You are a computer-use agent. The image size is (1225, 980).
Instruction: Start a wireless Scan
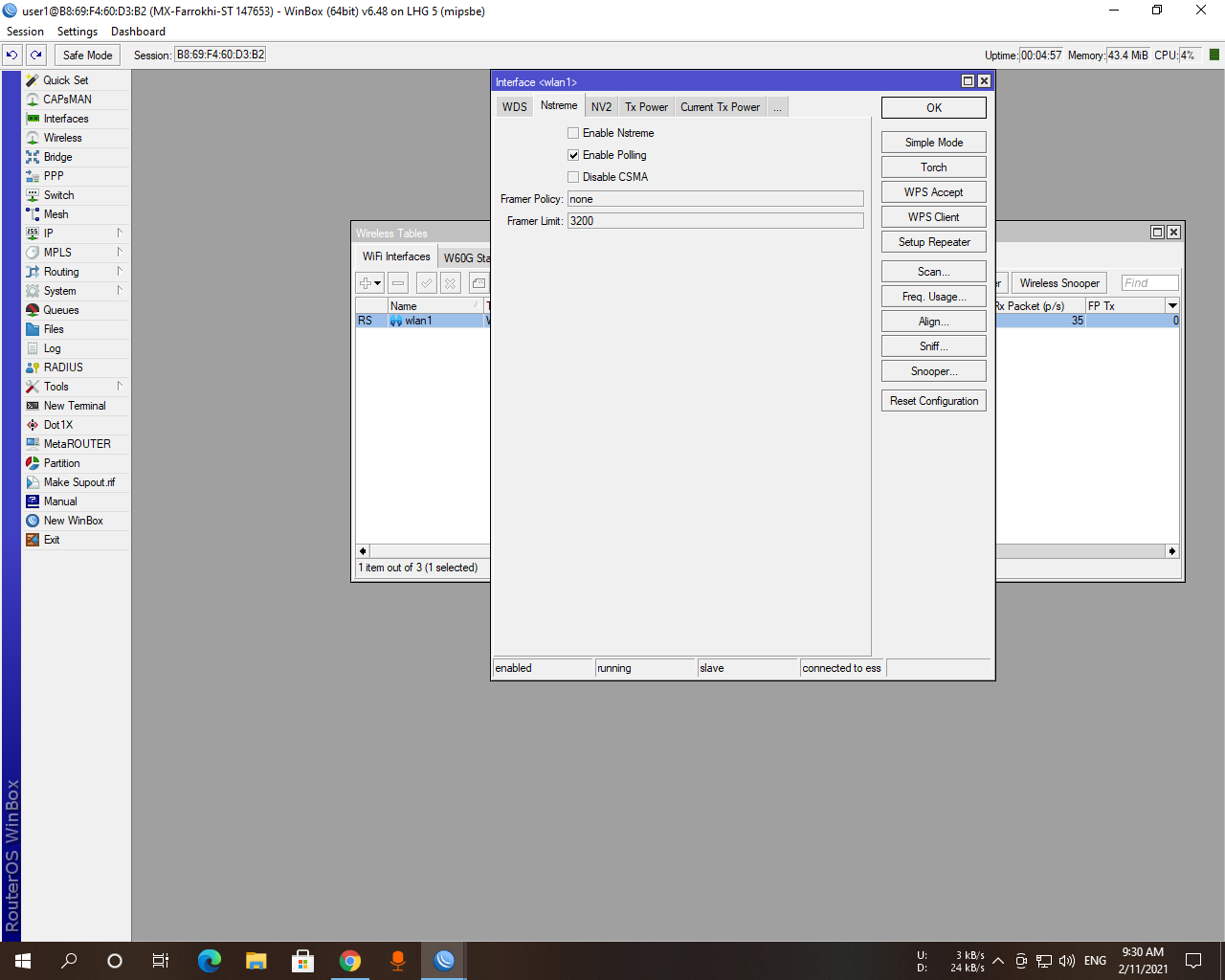click(x=933, y=271)
